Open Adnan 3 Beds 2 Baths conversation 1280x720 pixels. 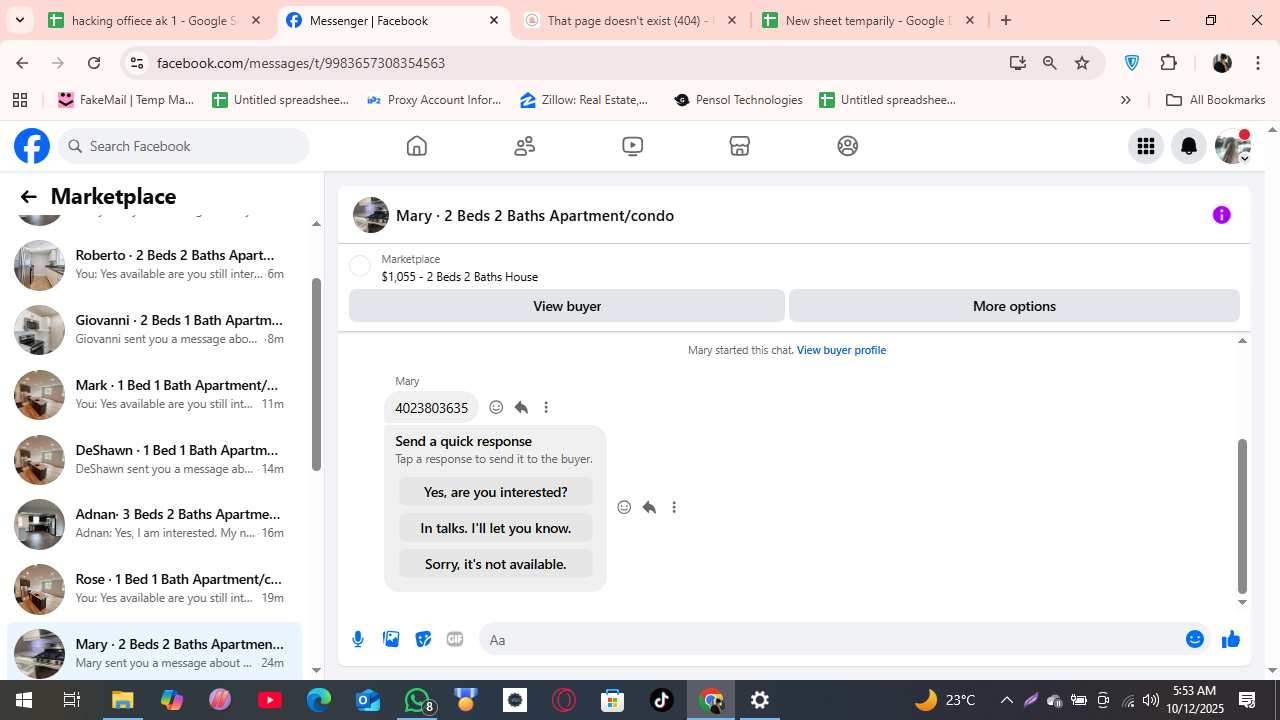(153, 524)
